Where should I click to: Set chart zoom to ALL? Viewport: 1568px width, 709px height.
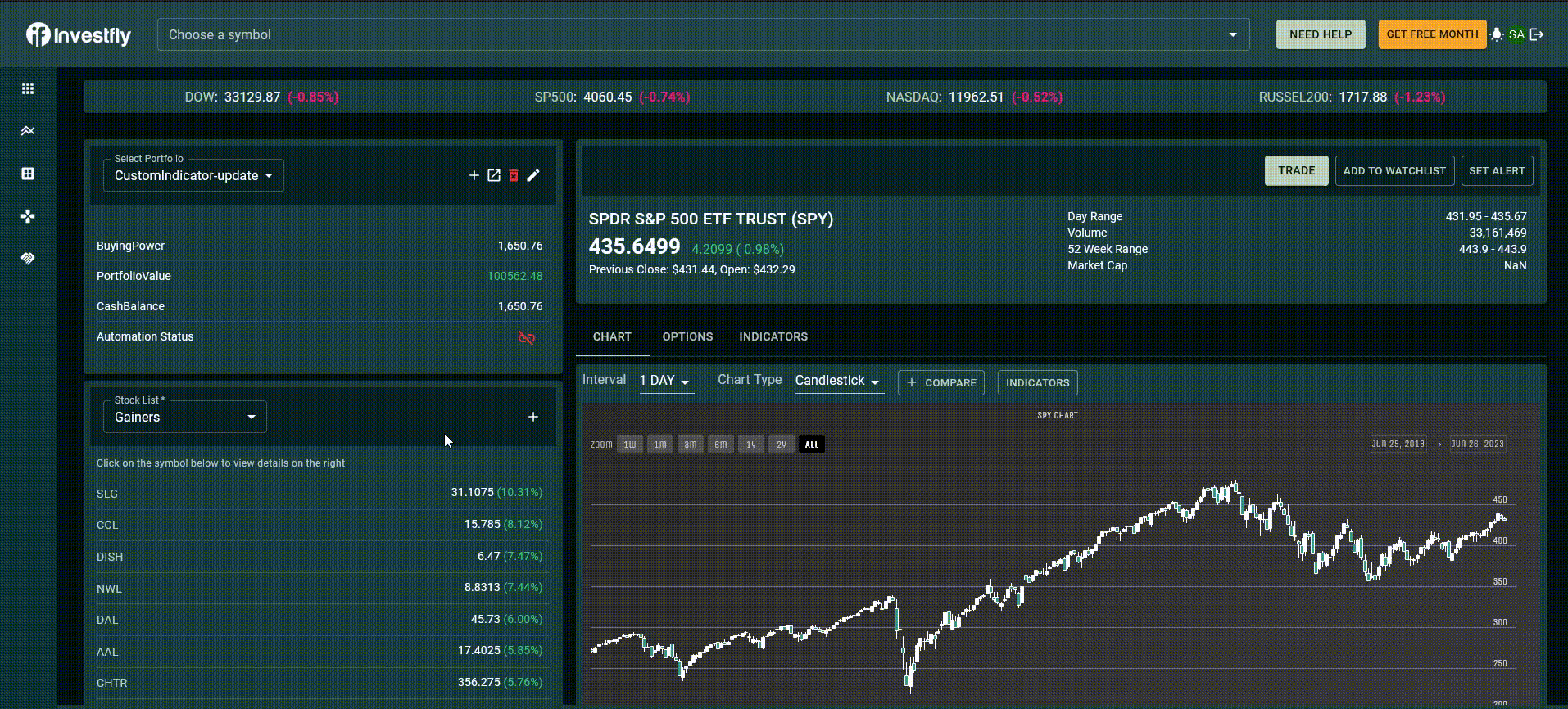(x=812, y=445)
